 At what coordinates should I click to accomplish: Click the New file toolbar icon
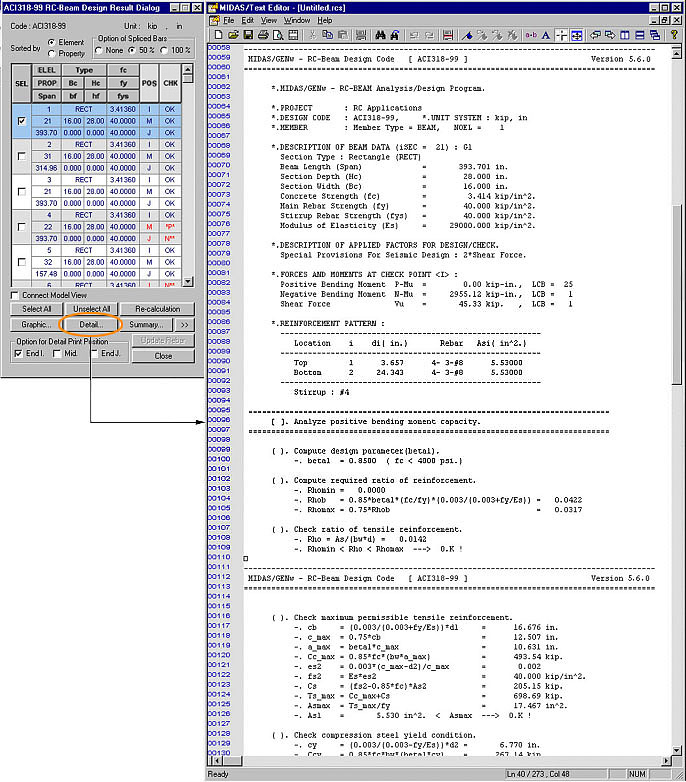point(219,36)
